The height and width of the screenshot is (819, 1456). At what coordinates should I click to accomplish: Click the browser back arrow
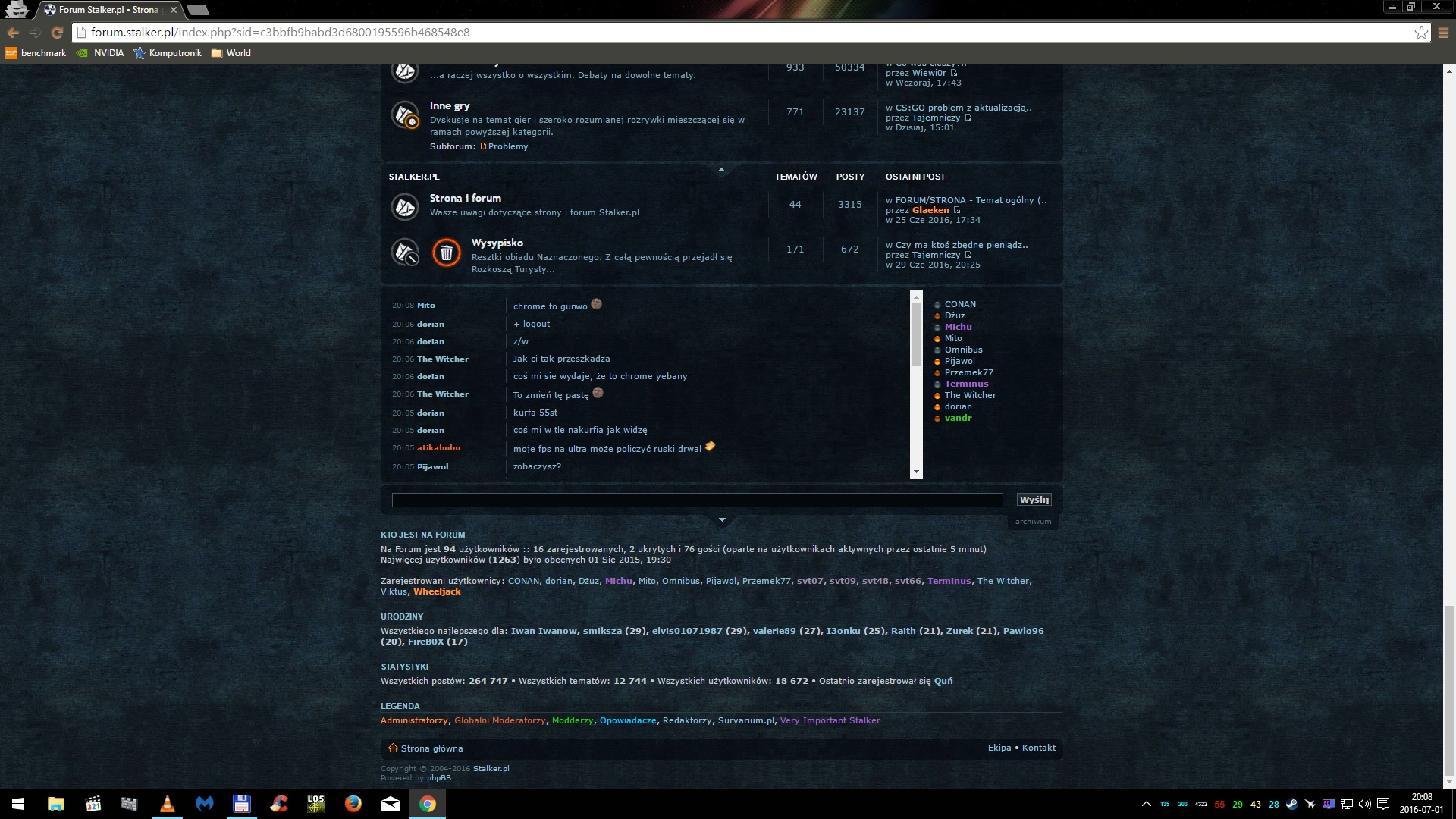[13, 33]
